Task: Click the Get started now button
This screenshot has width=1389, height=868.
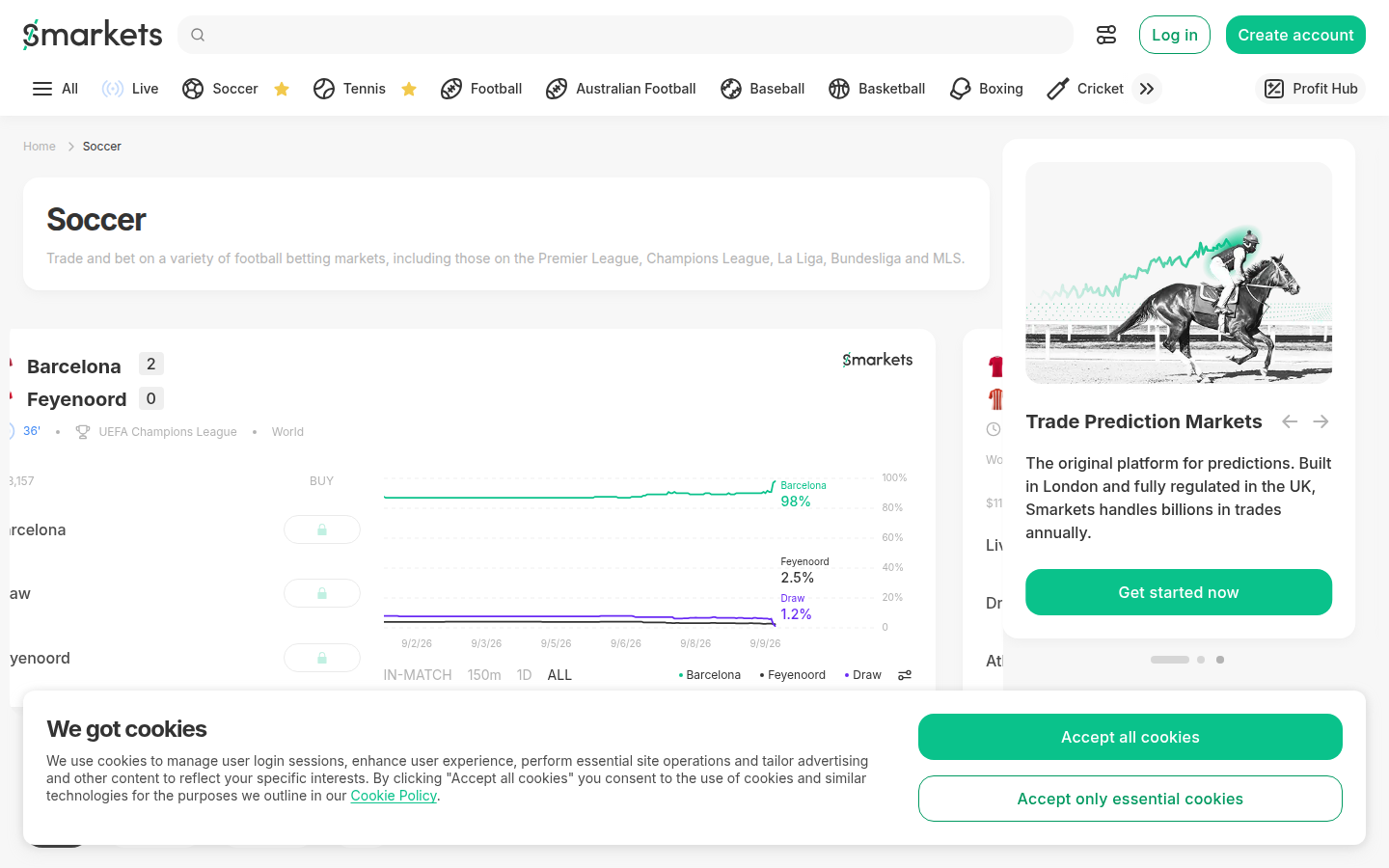Action: (x=1179, y=592)
